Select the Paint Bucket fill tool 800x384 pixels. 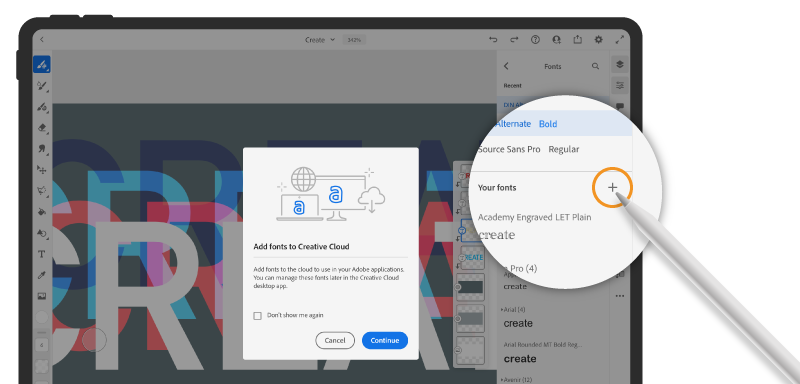click(42, 212)
